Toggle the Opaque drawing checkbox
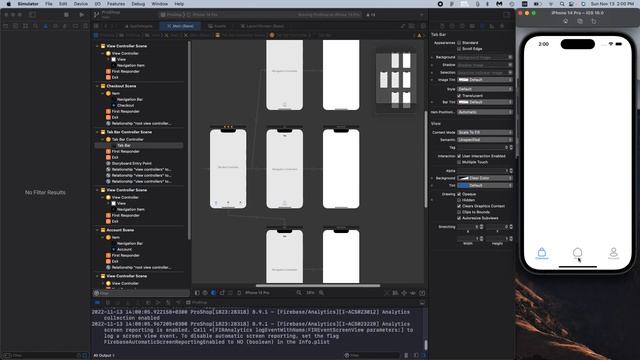This screenshot has width=640, height=360. point(459,194)
